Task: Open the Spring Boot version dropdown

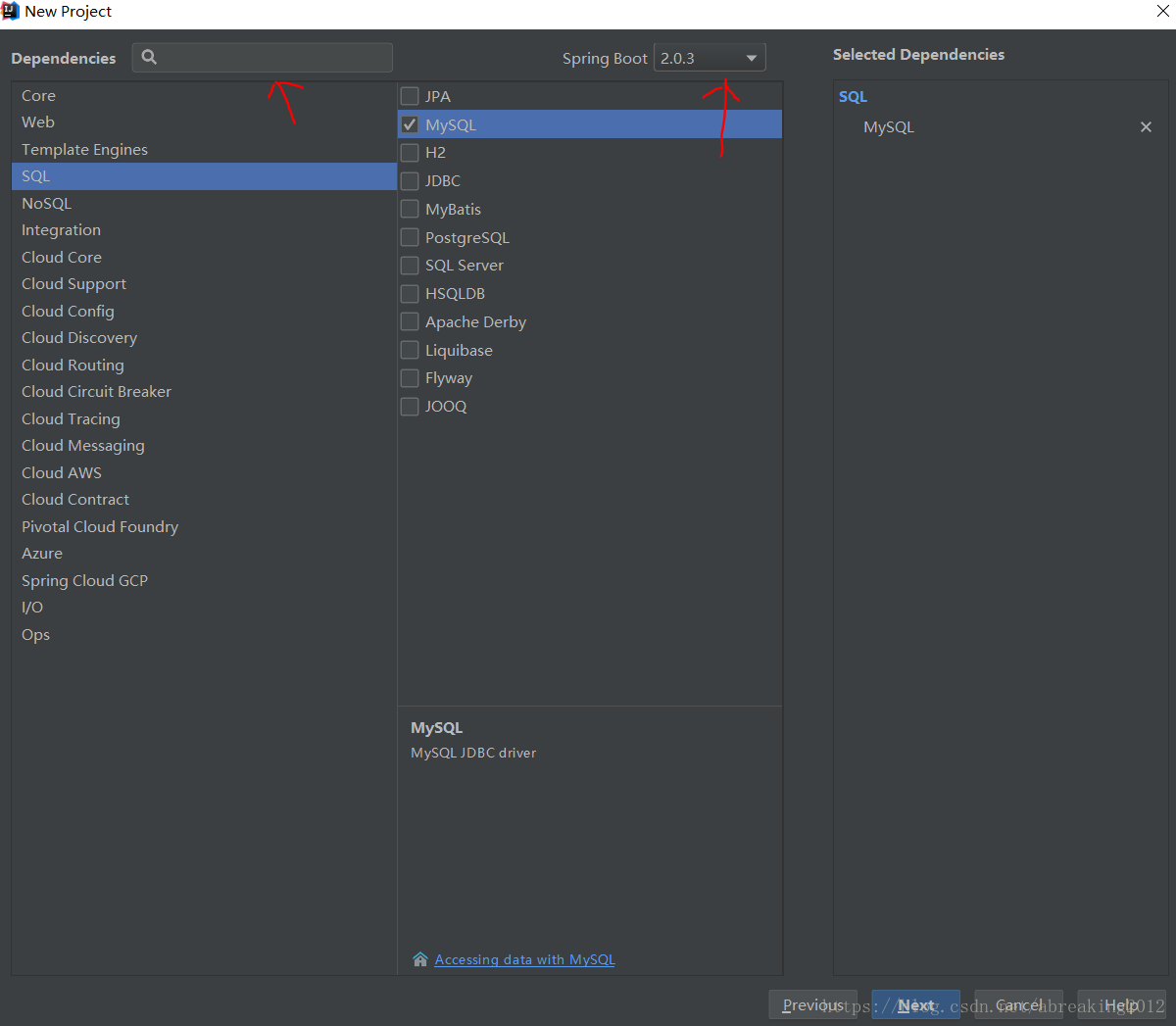Action: click(710, 58)
